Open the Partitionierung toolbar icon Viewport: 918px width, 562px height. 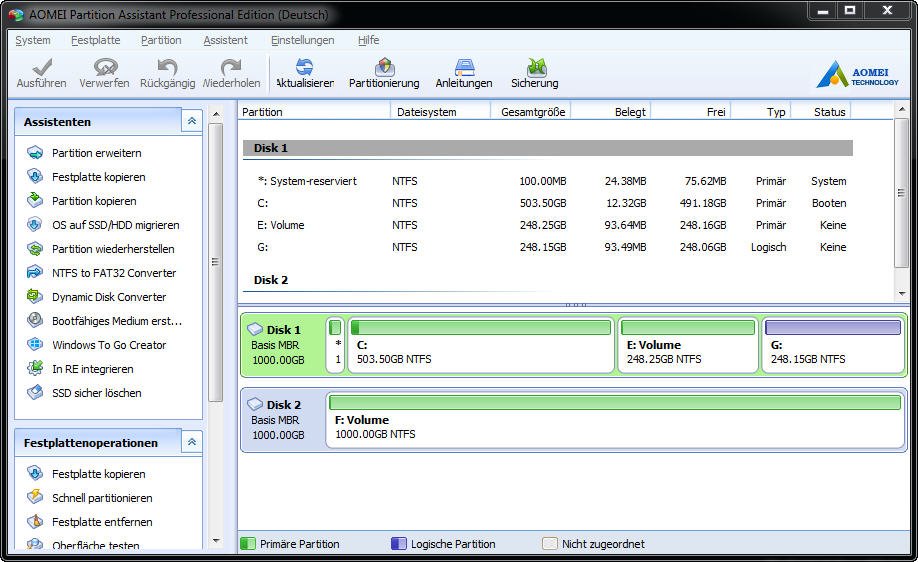coord(384,66)
